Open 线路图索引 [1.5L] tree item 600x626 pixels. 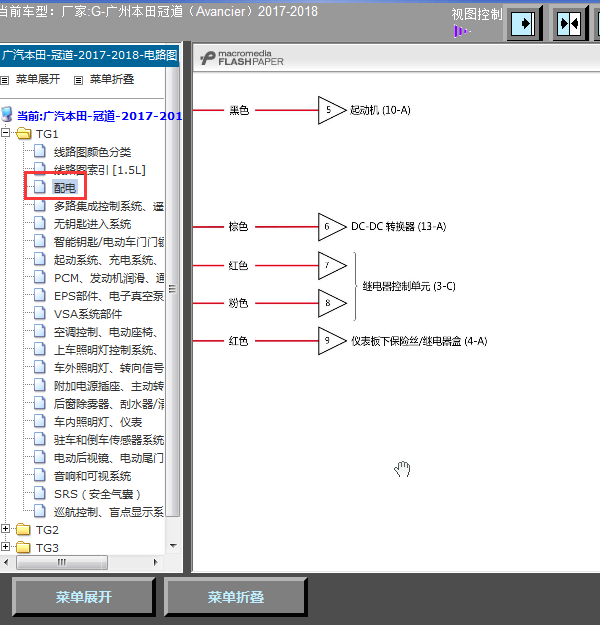100,170
